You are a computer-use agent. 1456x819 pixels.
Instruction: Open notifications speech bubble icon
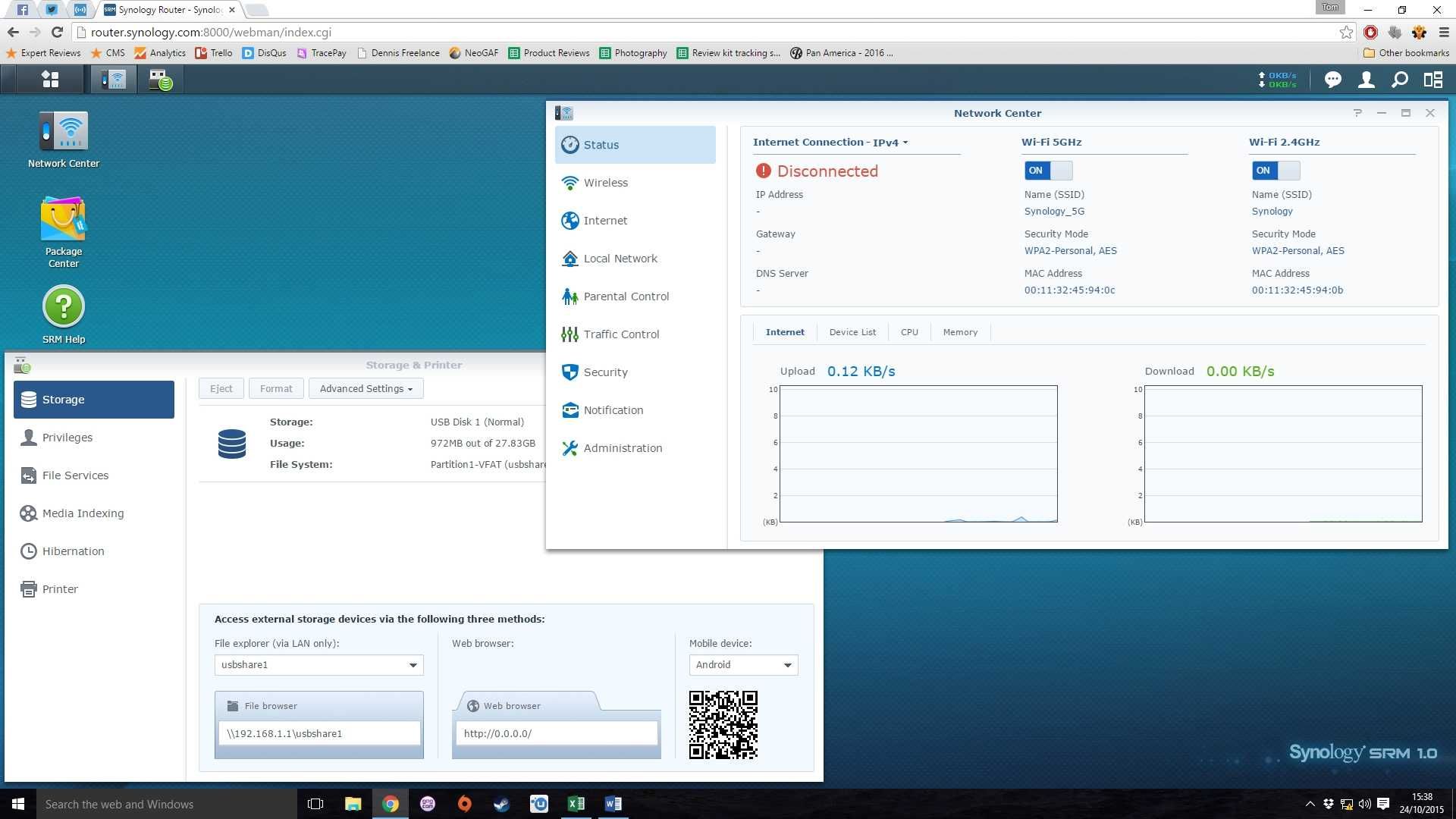pos(1332,80)
